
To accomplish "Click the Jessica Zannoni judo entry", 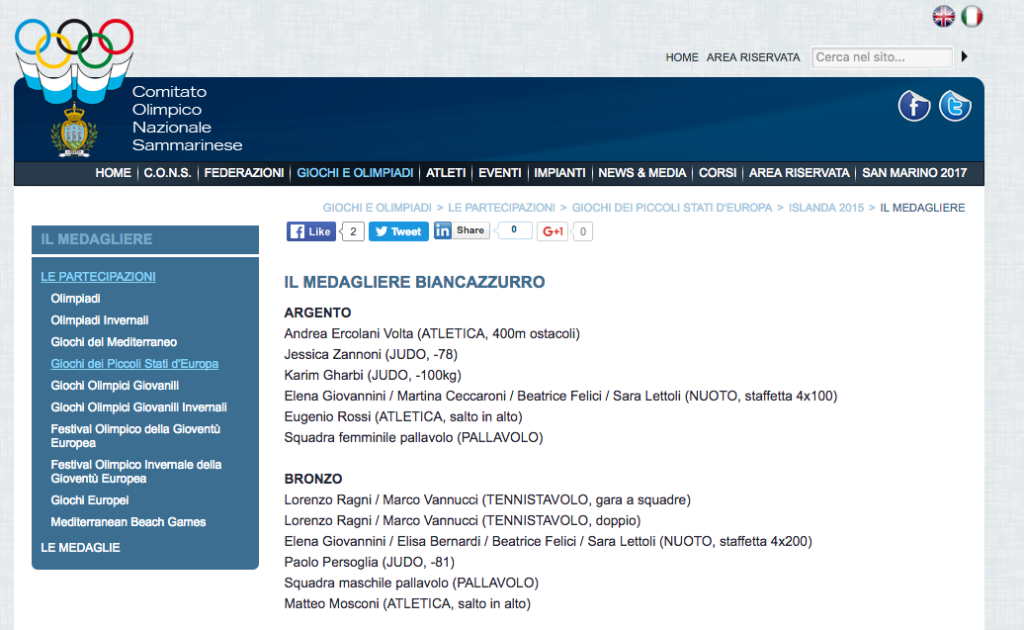I will click(370, 354).
